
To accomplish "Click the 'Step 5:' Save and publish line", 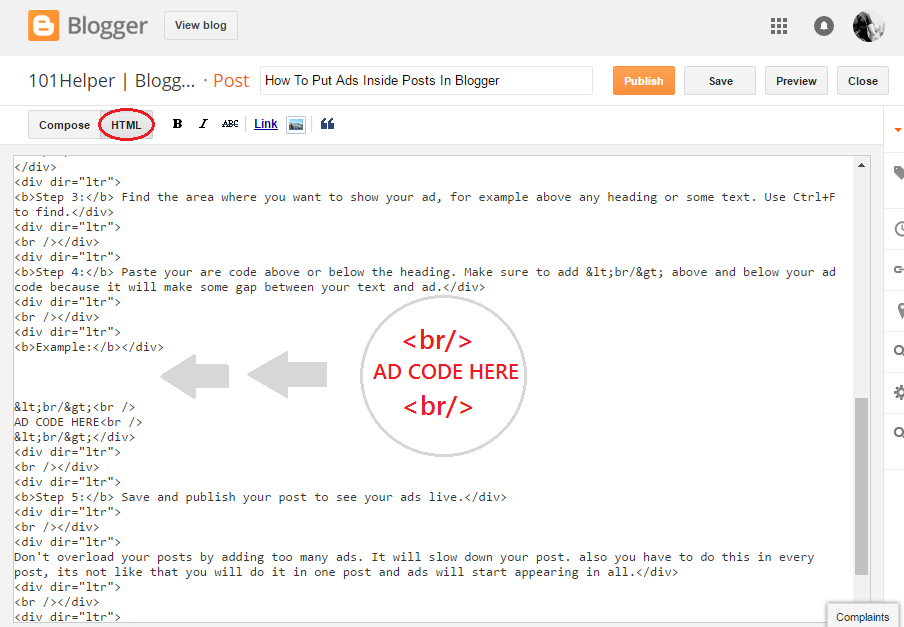I will click(x=260, y=497).
